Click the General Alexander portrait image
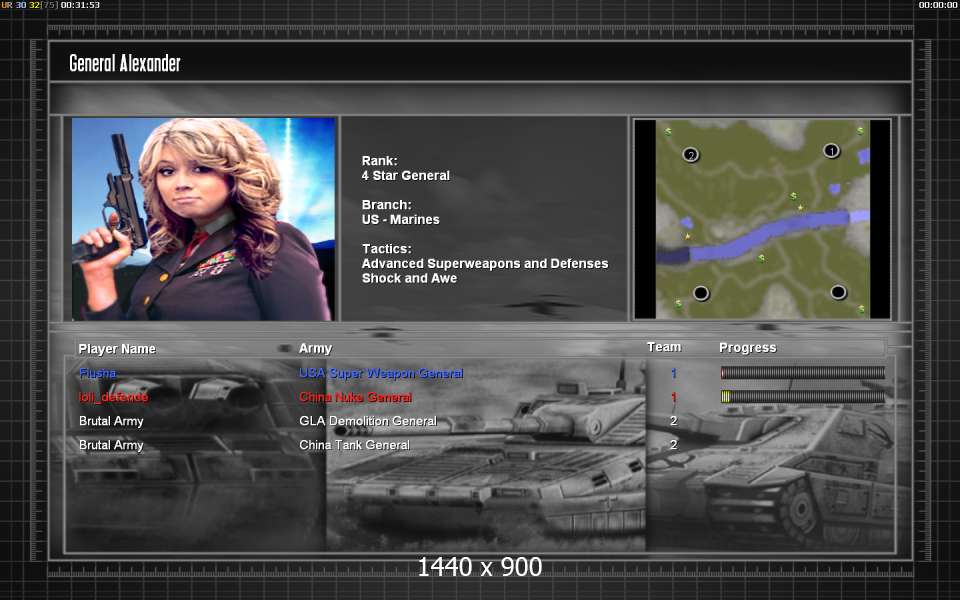This screenshot has width=960, height=600. (203, 219)
